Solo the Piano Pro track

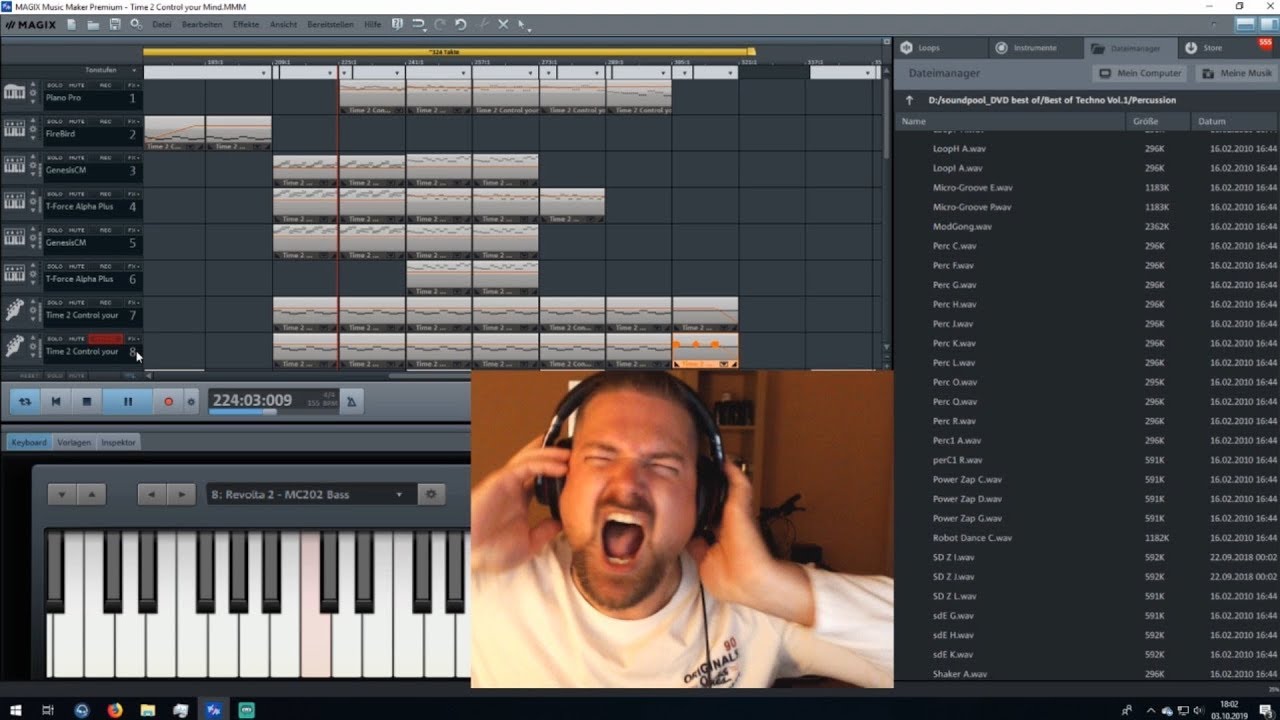(55, 86)
